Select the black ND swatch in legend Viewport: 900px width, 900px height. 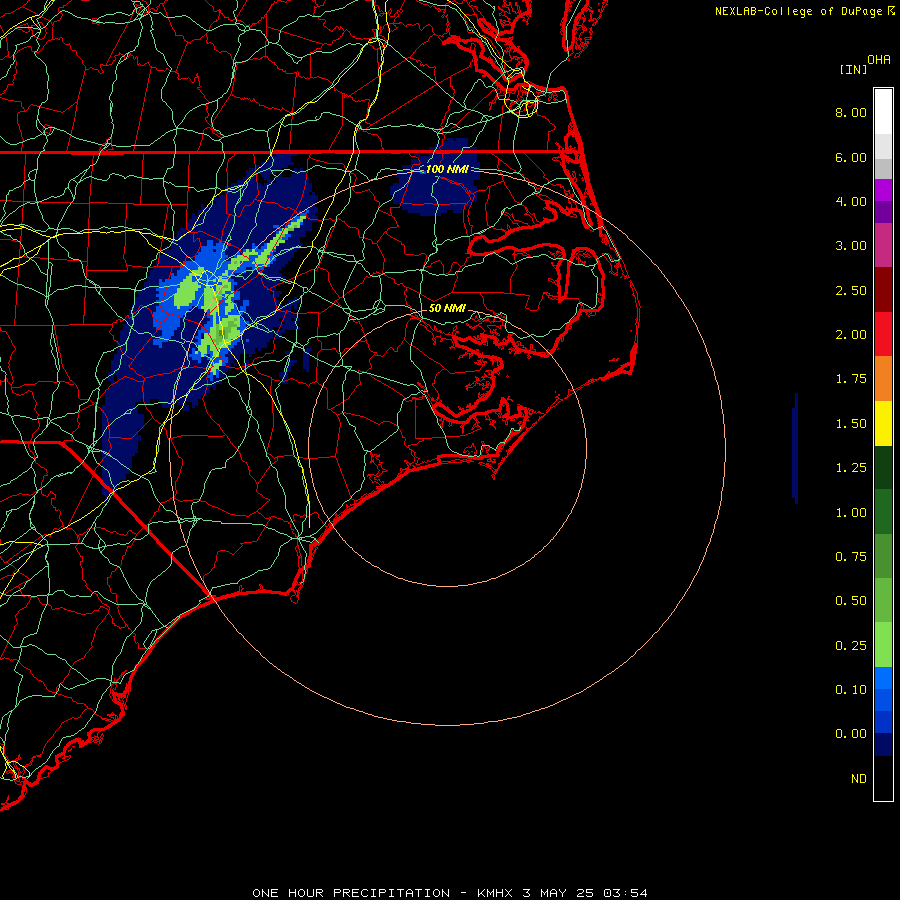tap(883, 778)
